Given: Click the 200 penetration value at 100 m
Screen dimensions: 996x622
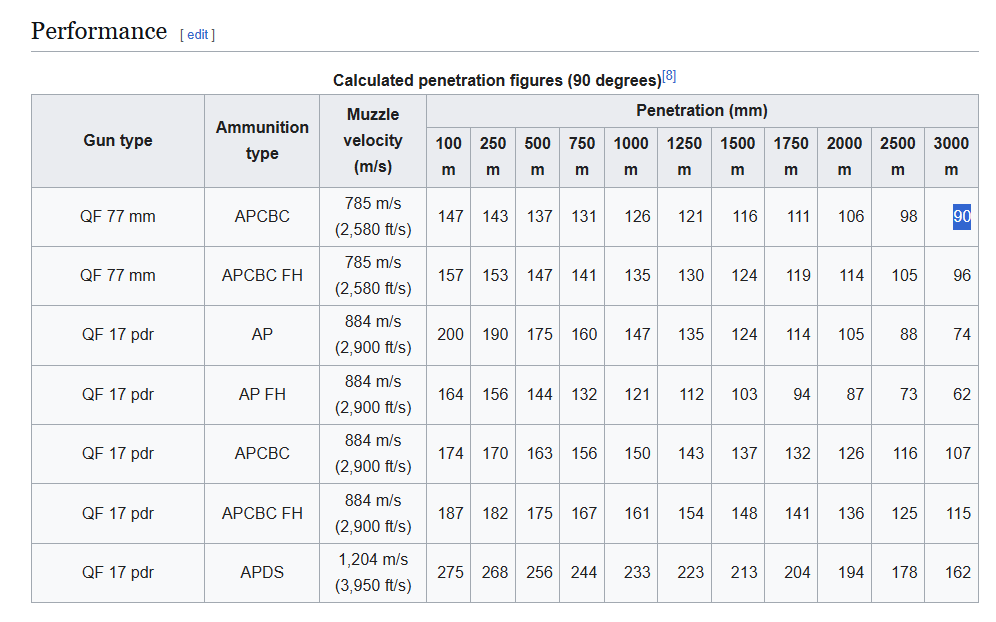Looking at the screenshot, I should 450,335.
